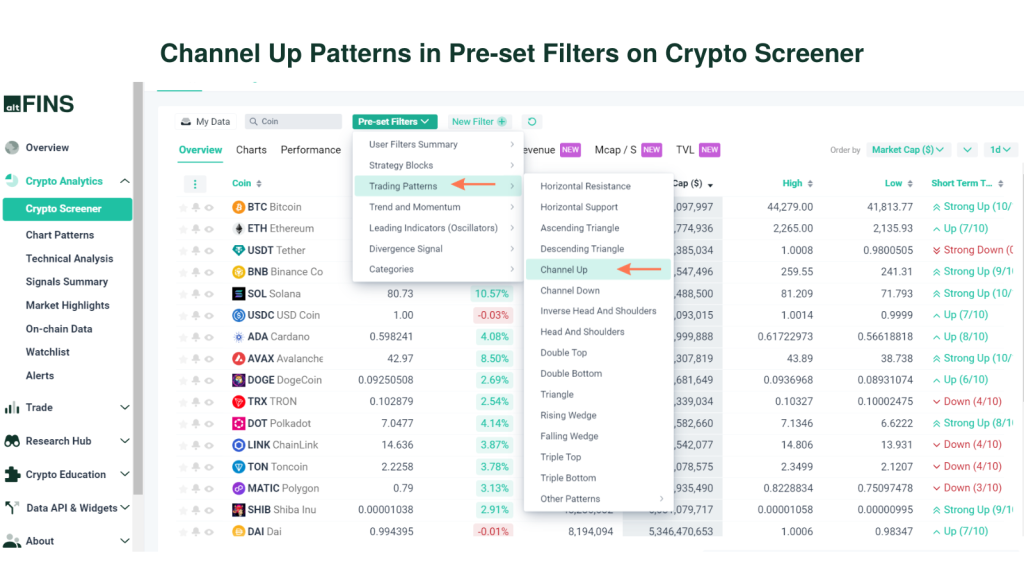Click the three-dot column options icon above Coin
Image resolution: width=1024 pixels, height=576 pixels.
pyautogui.click(x=194, y=183)
